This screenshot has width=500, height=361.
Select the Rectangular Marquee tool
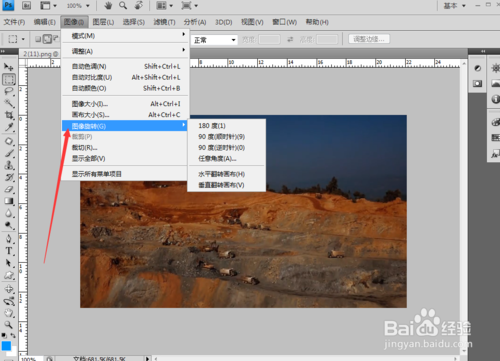click(x=9, y=79)
